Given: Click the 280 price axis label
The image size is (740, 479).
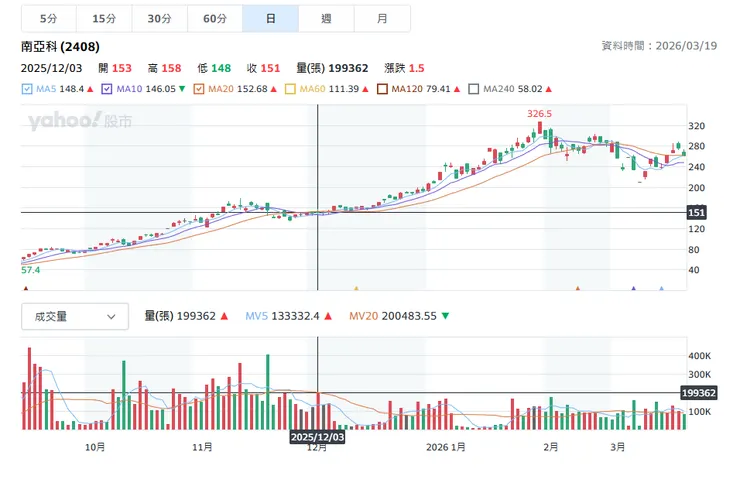Looking at the screenshot, I should tap(697, 146).
